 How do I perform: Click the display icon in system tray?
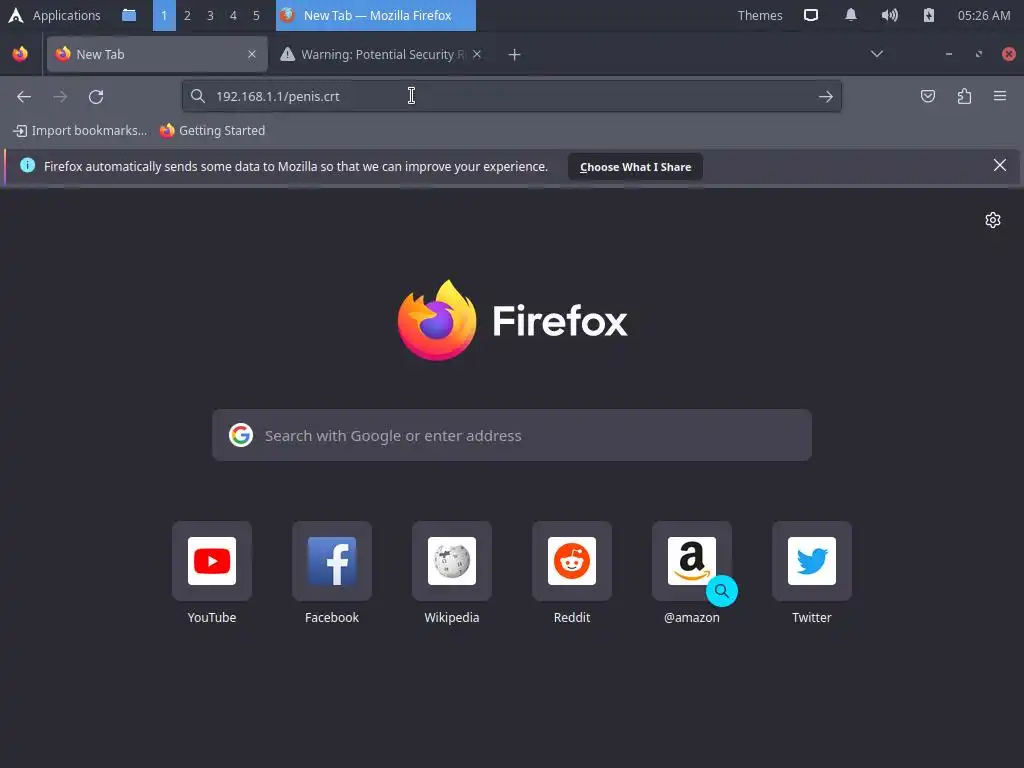pyautogui.click(x=810, y=15)
